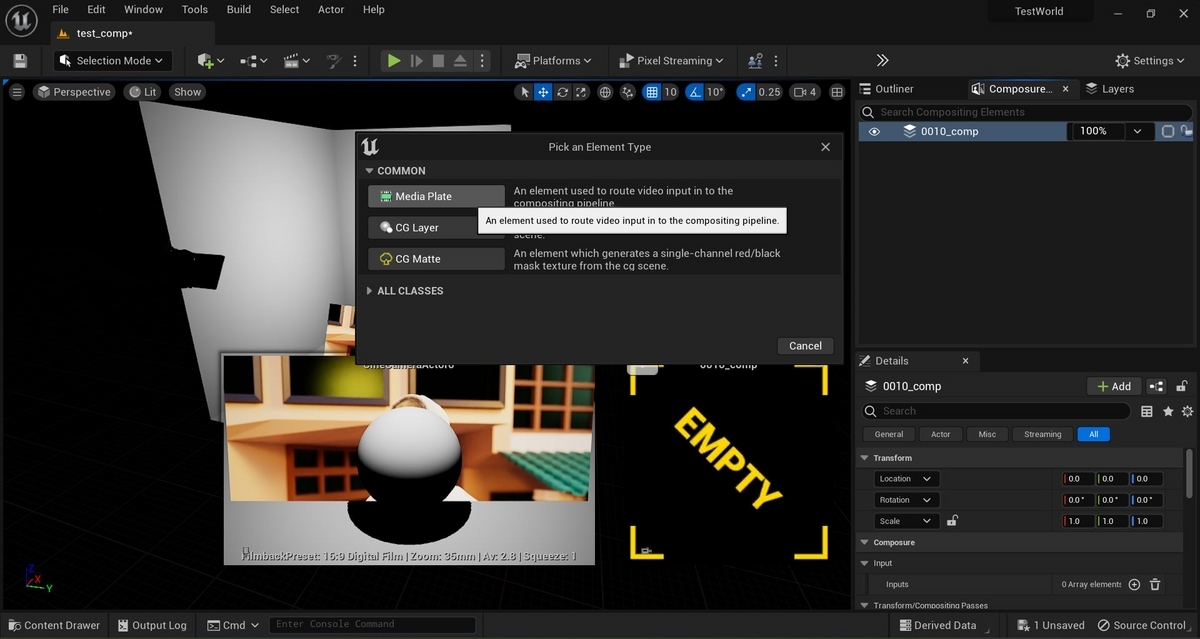Click the Search Compositing Elements field
The width and height of the screenshot is (1200, 639).
pos(1030,112)
